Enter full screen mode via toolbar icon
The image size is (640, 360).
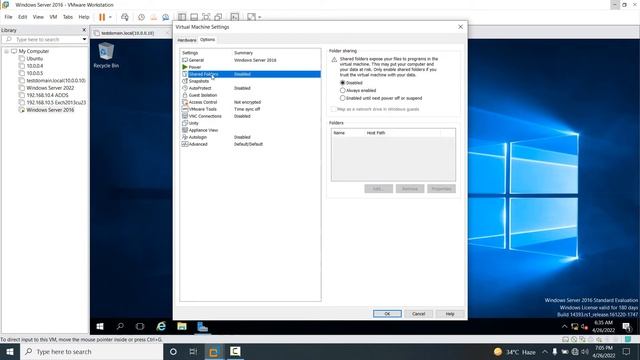click(206, 17)
